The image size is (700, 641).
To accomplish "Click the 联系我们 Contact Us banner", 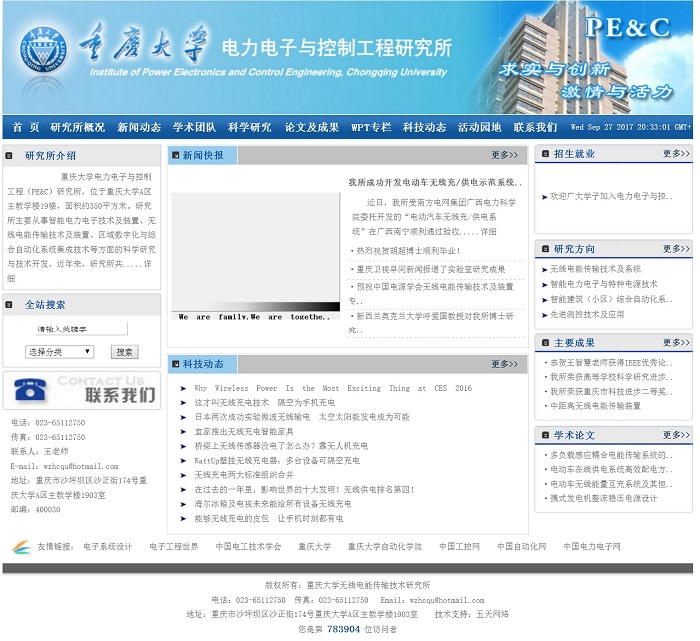I will [x=82, y=391].
